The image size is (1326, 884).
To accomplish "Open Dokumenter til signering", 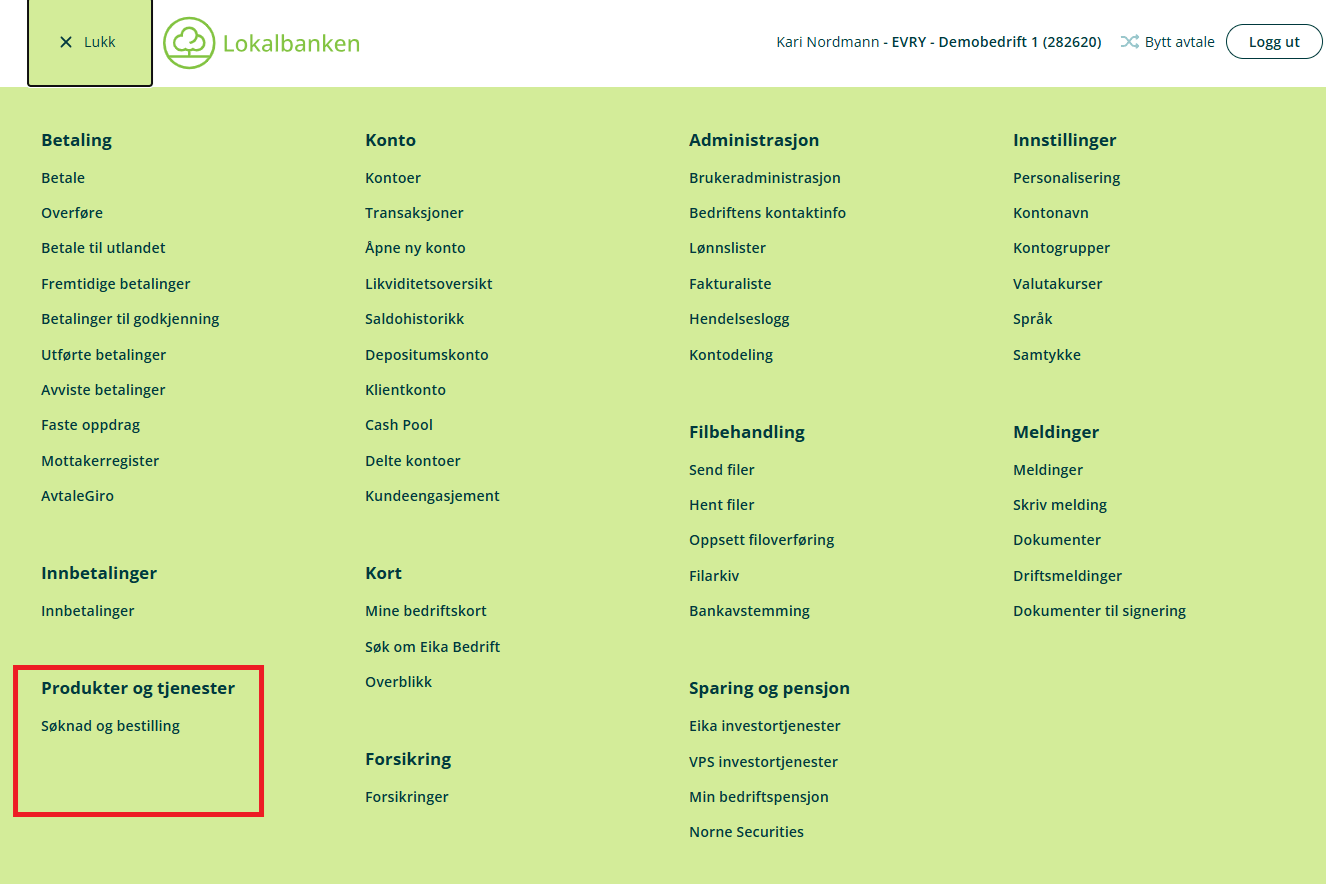I will 1099,611.
